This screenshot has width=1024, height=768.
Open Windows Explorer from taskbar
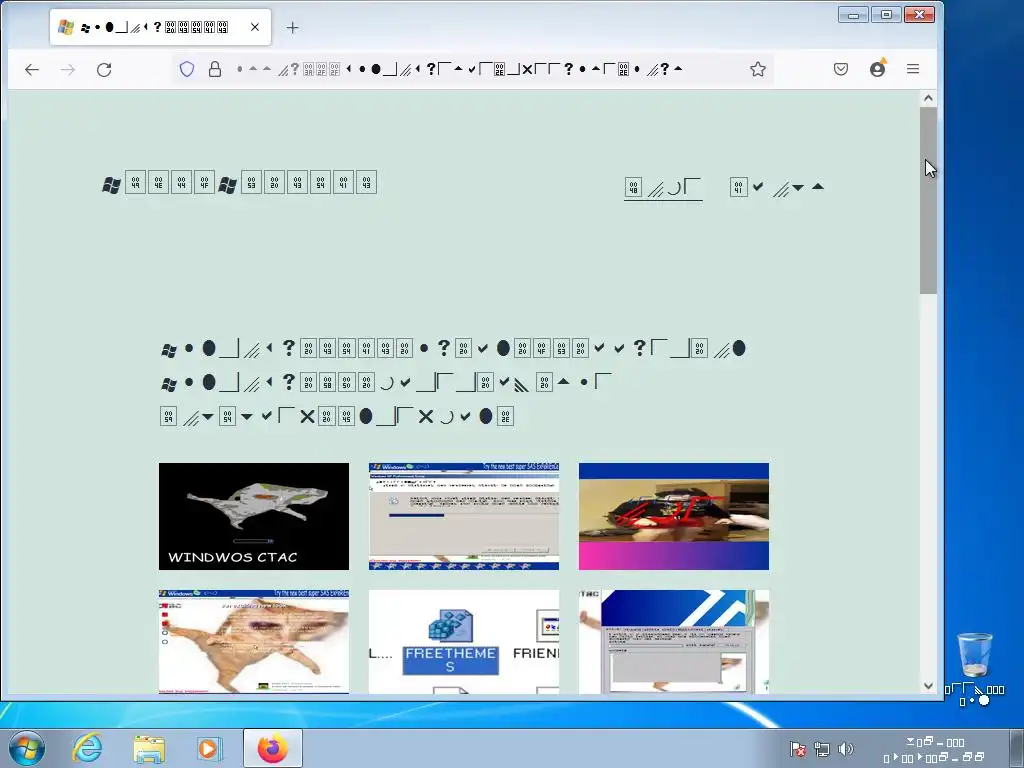pyautogui.click(x=149, y=748)
